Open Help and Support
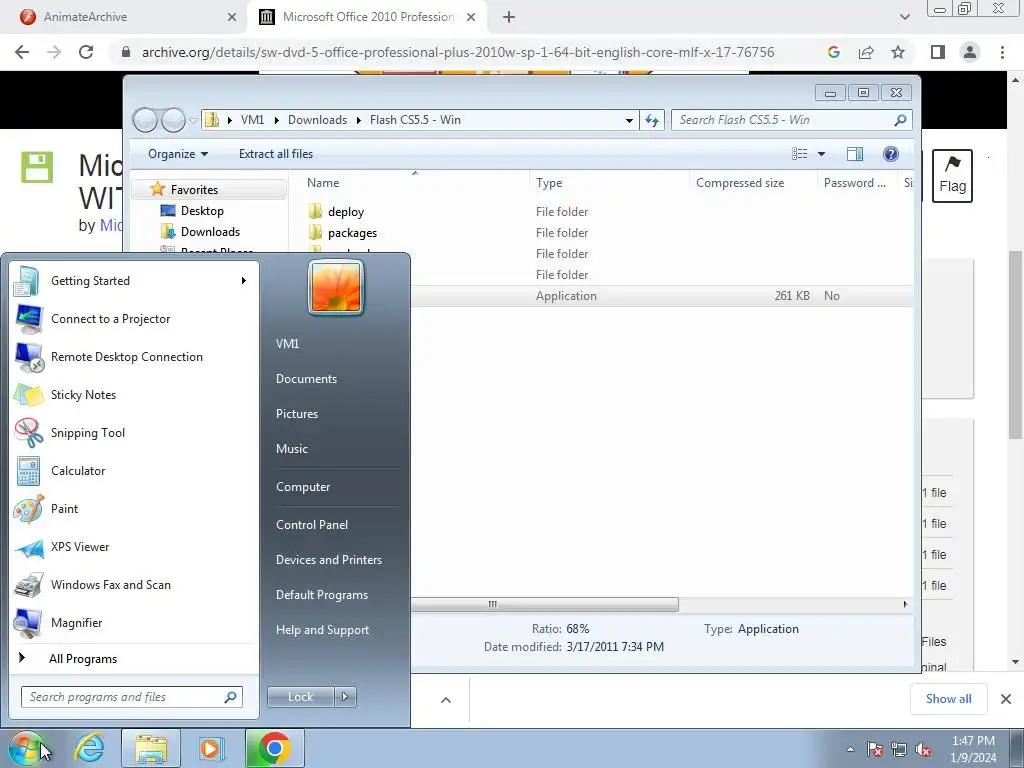 coord(322,630)
